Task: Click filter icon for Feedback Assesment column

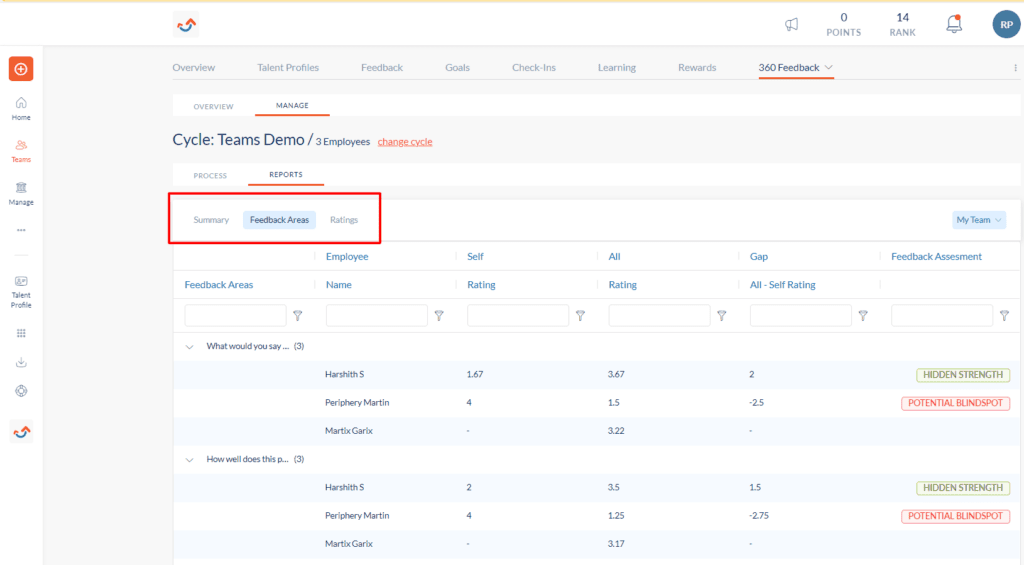Action: (1004, 315)
